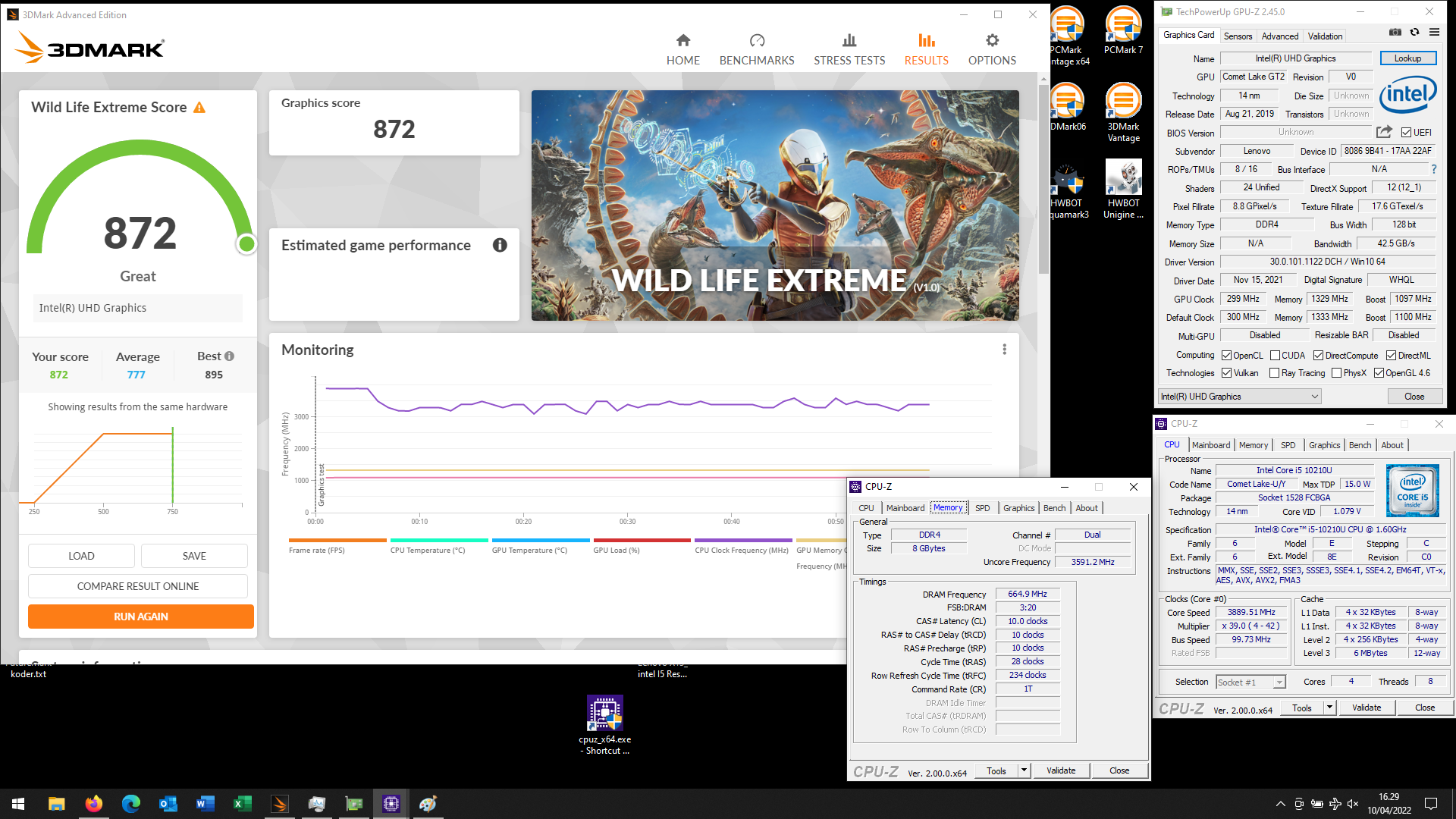Viewport: 1456px width, 819px height.
Task: Open the Socket #1 selection dropdown in CPU-Z
Action: (x=1250, y=682)
